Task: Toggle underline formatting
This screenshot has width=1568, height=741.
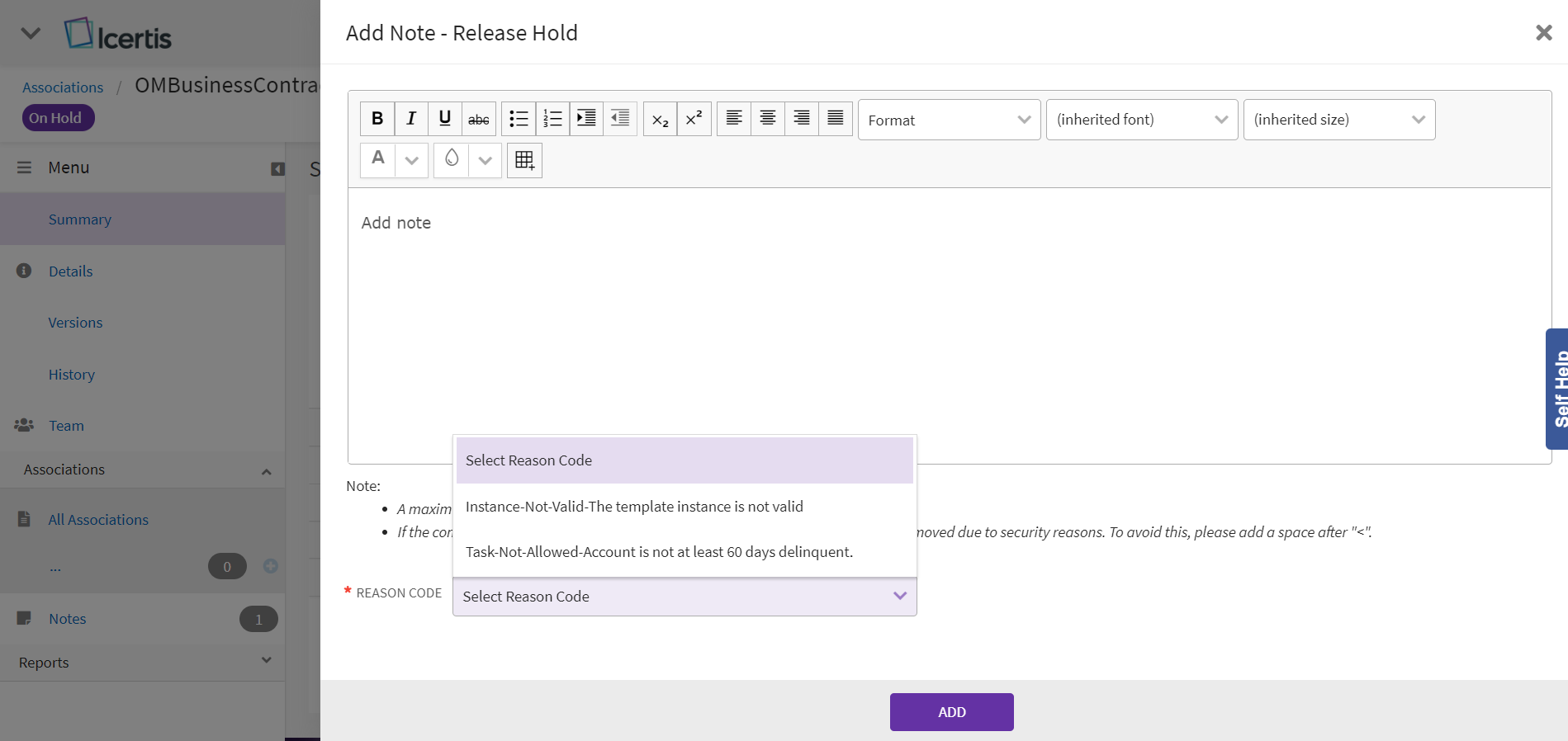Action: click(x=445, y=119)
